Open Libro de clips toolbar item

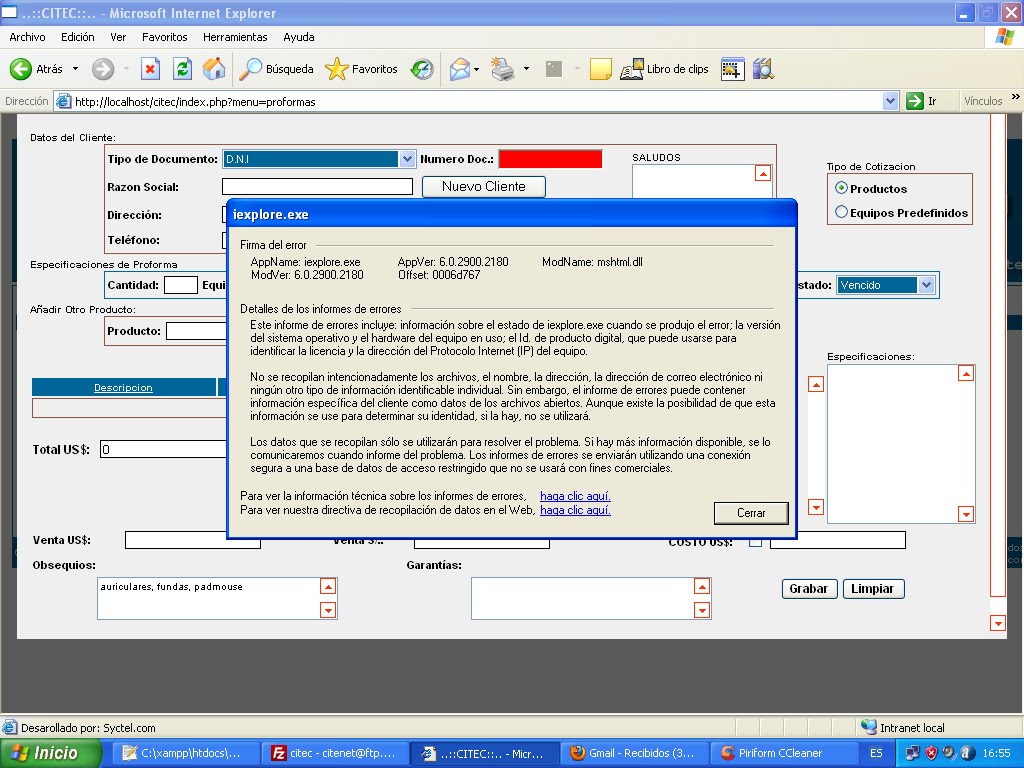(664, 69)
